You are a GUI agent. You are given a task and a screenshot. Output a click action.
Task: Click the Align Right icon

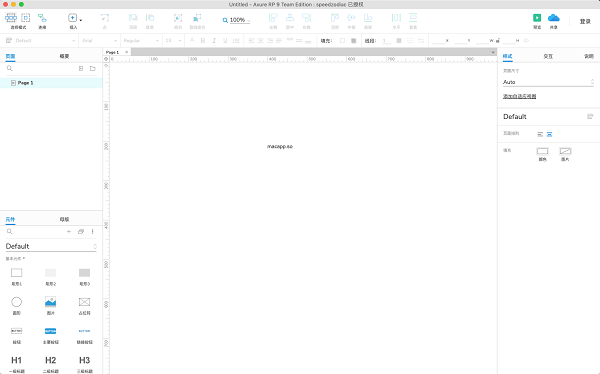[307, 18]
